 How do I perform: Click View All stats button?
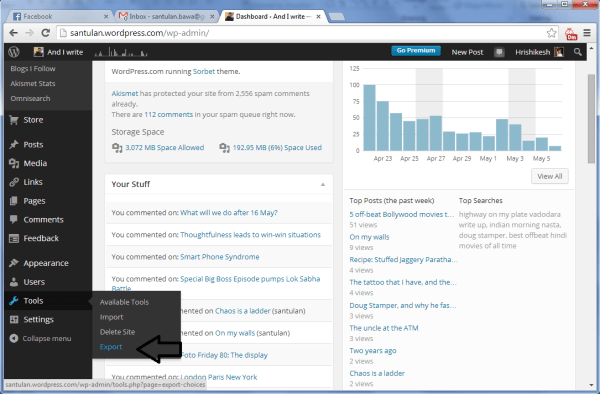coord(549,176)
